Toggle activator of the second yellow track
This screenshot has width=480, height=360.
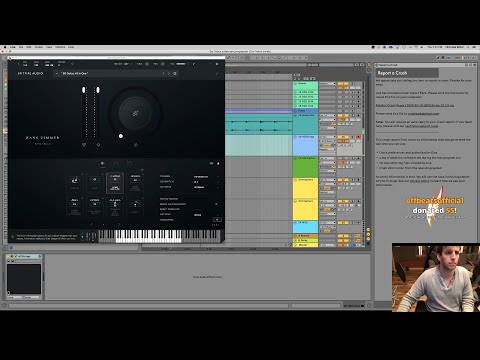pos(343,201)
